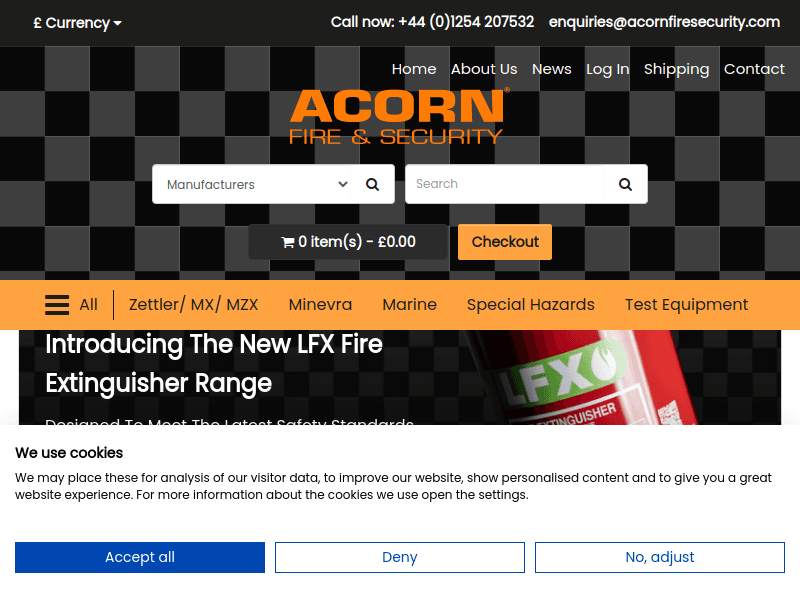Click the Acorn Fire & Security logo

point(398,117)
